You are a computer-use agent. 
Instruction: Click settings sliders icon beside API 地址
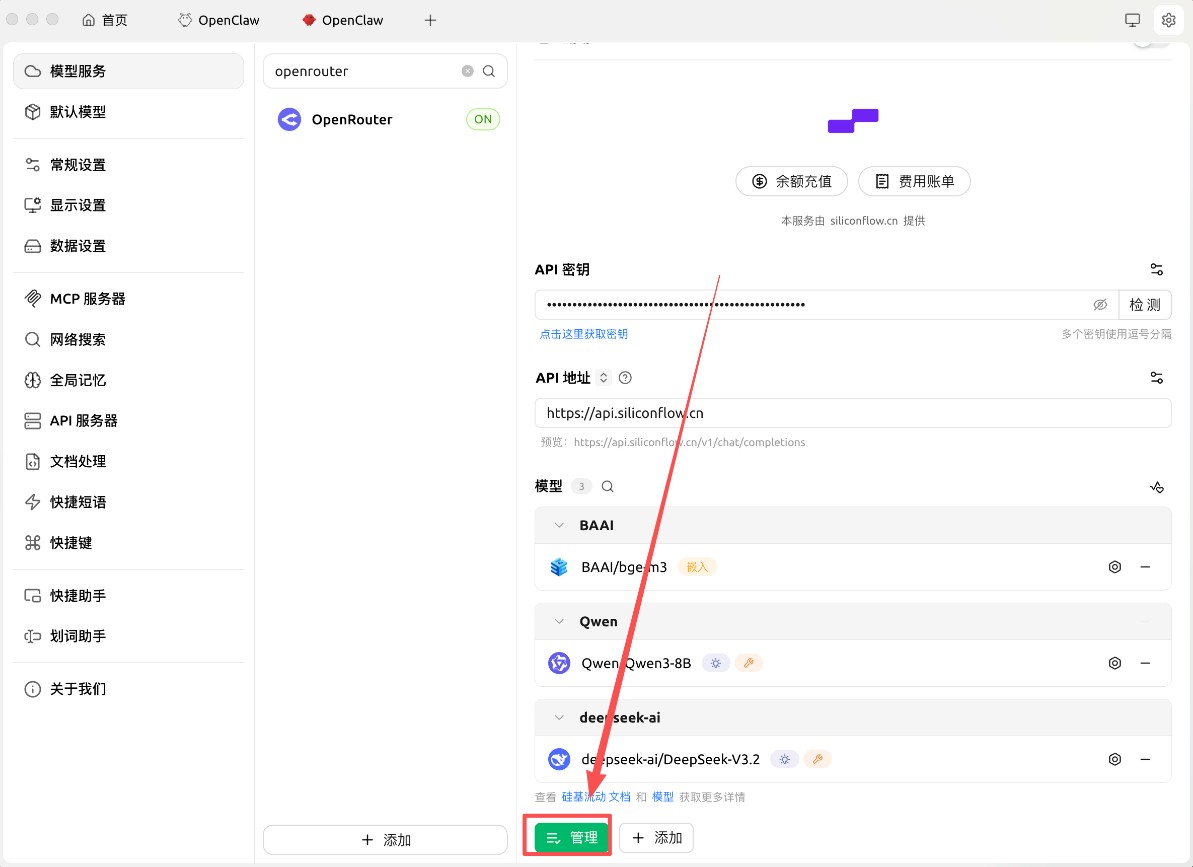point(1156,377)
